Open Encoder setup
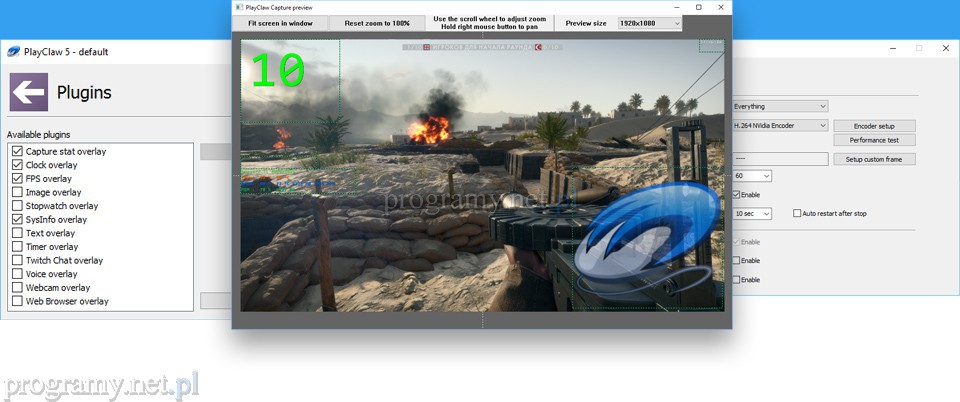960x402 pixels. coord(873,126)
